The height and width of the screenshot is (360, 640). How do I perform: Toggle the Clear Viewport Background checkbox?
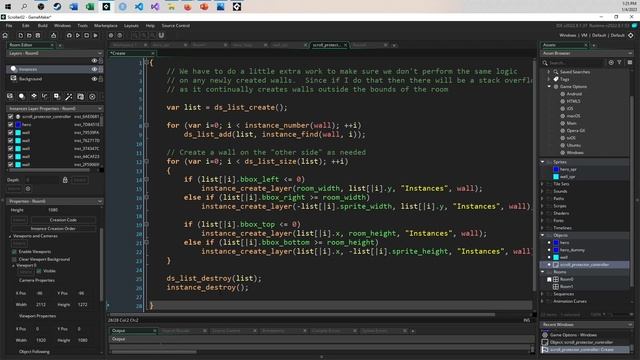pos(14,259)
